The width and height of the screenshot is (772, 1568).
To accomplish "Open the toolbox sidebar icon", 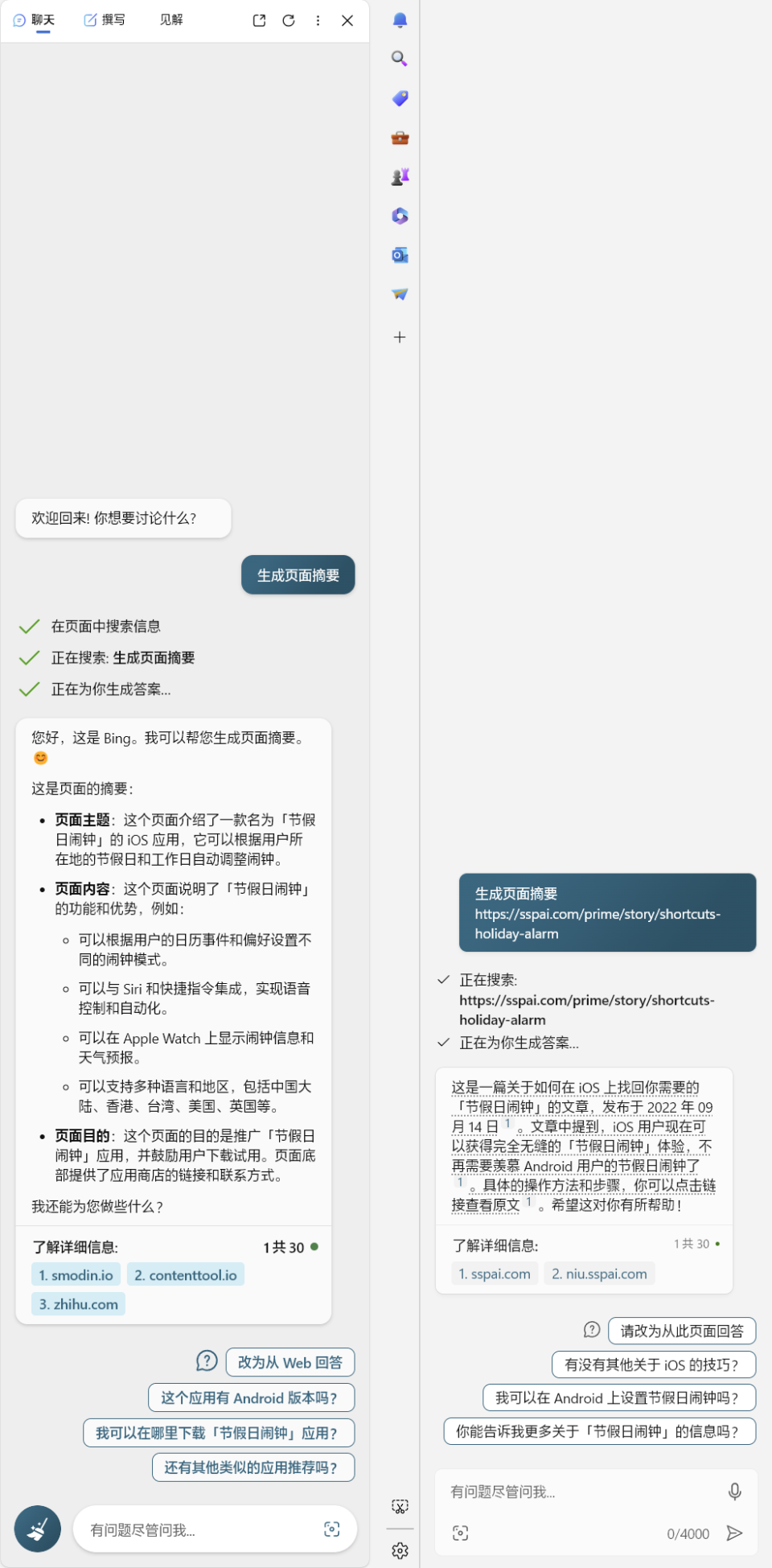I will (x=400, y=138).
